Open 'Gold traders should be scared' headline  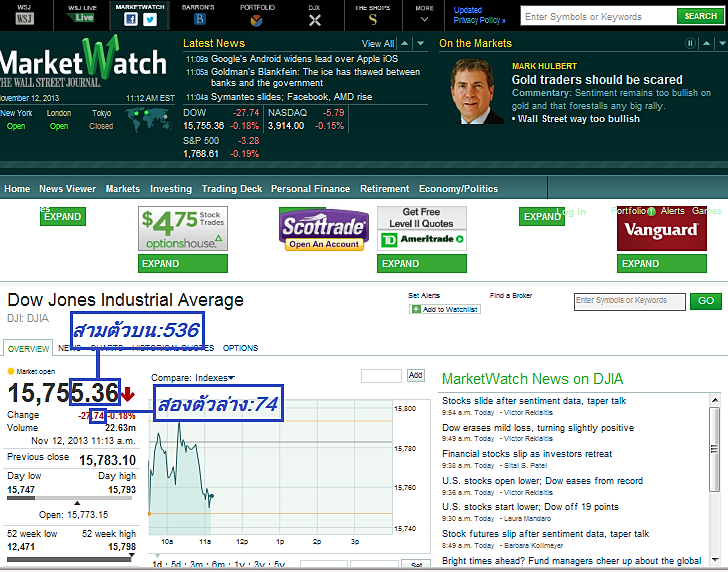coord(597,80)
